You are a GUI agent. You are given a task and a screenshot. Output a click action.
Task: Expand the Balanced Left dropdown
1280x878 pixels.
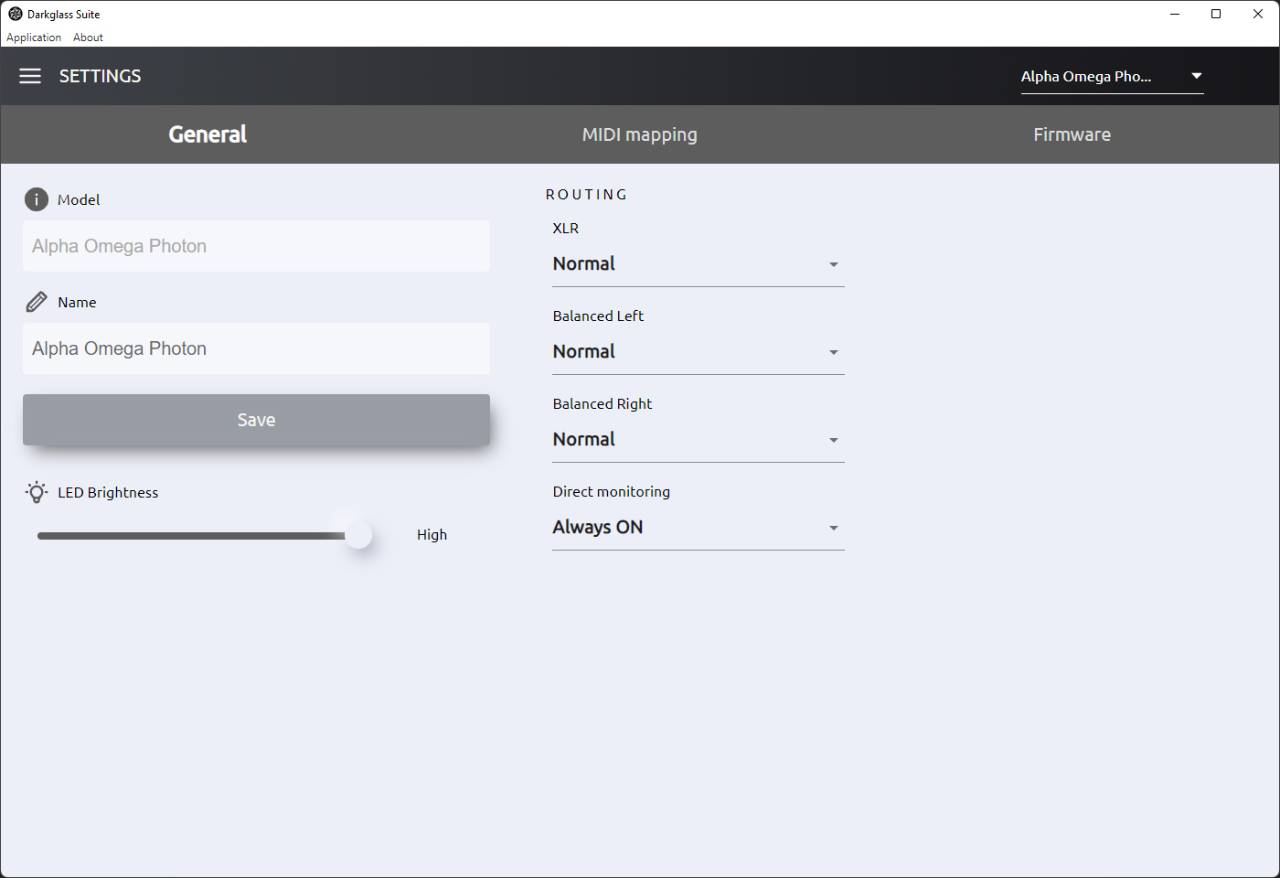pos(698,352)
